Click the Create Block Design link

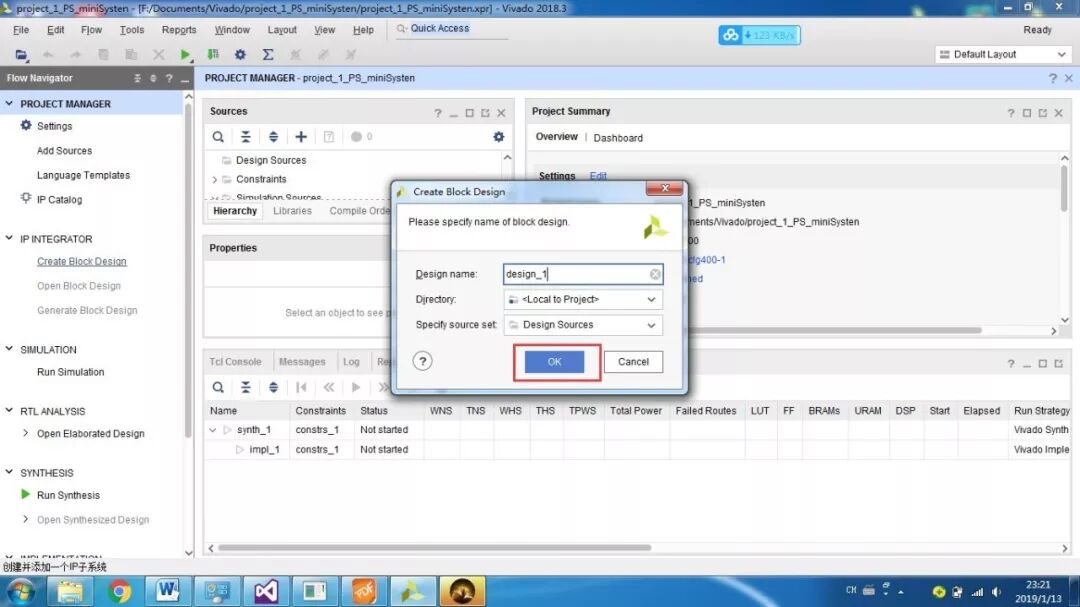(x=81, y=262)
